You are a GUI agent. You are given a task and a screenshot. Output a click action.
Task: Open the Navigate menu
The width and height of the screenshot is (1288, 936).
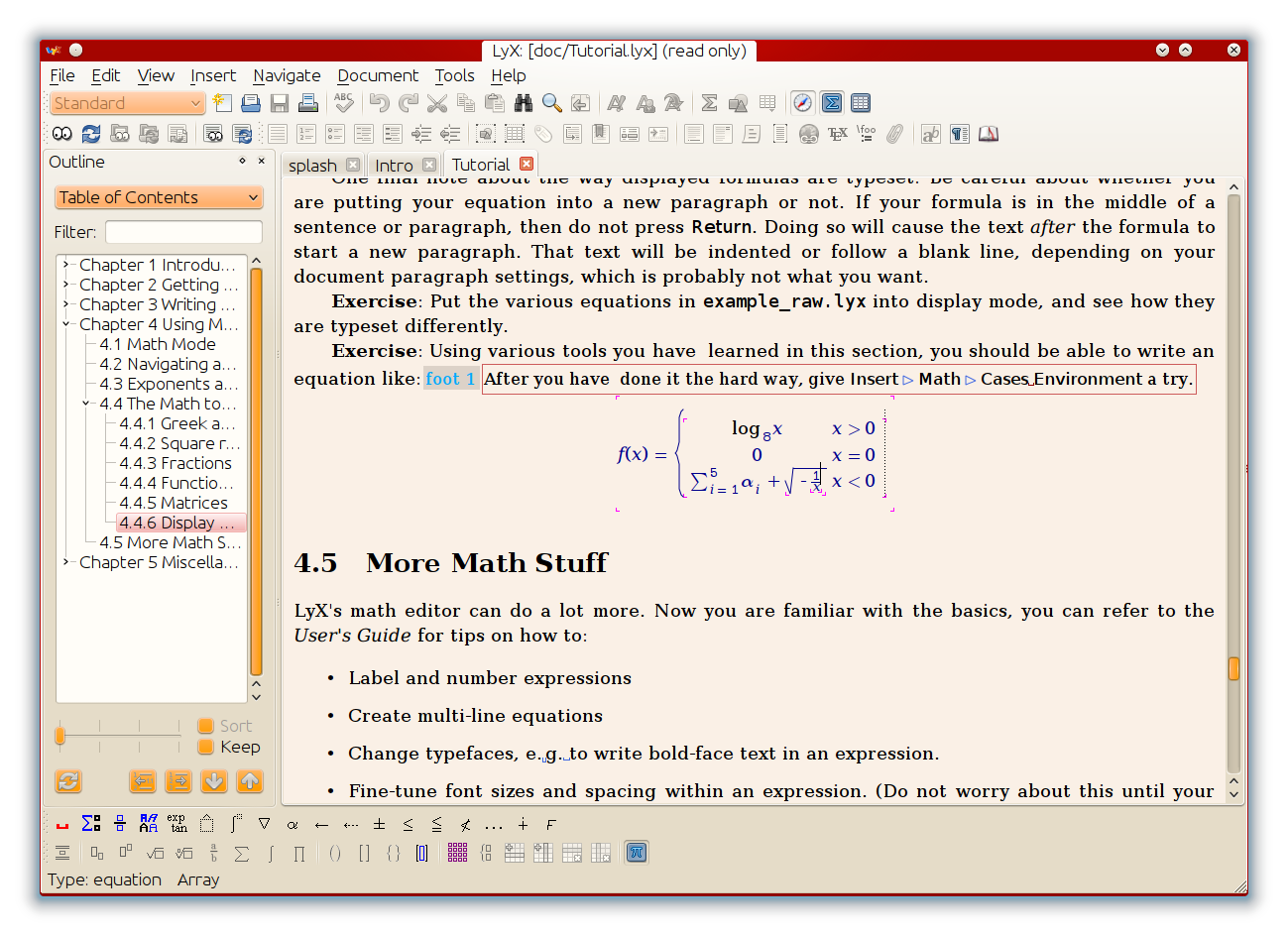coord(287,75)
